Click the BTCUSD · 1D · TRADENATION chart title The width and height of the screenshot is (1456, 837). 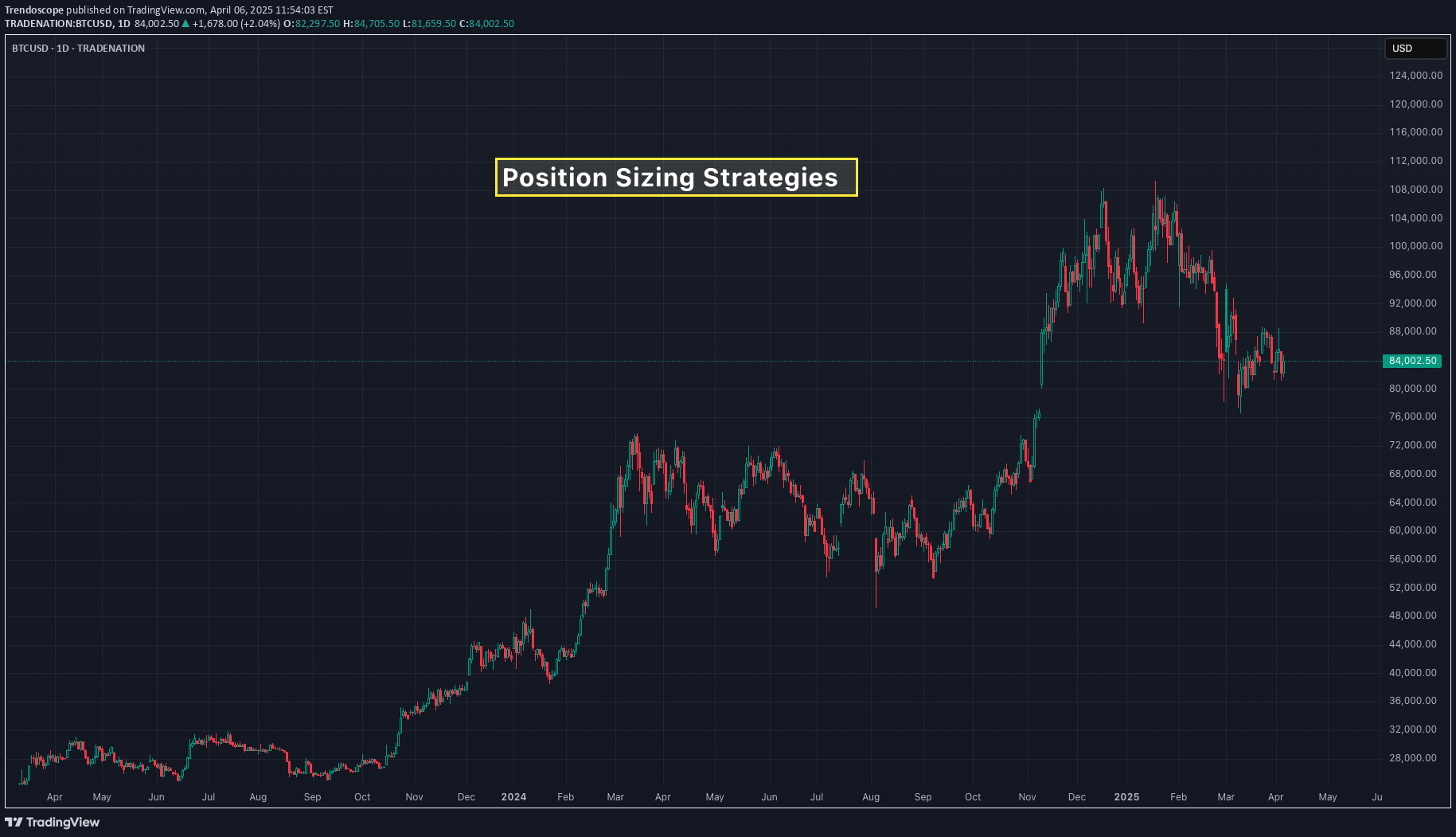[x=78, y=49]
